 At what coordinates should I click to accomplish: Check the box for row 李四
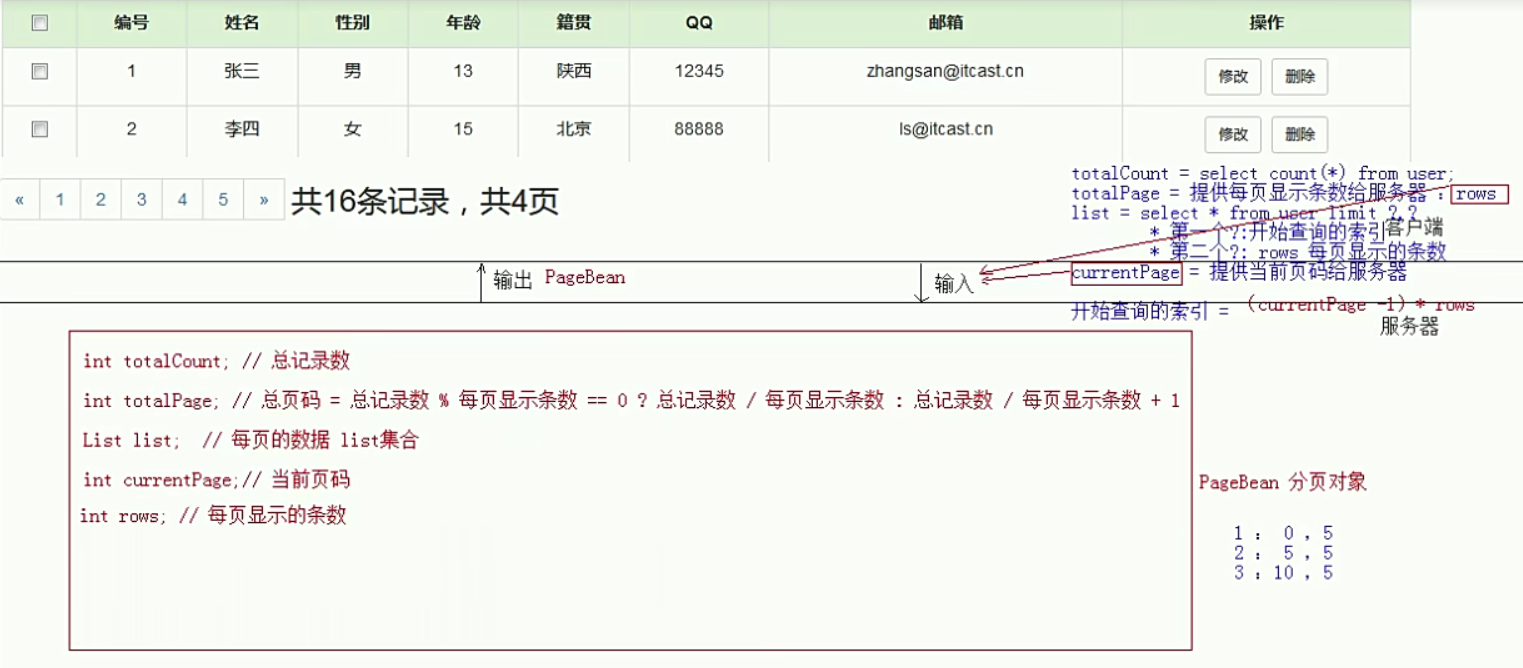tap(40, 129)
